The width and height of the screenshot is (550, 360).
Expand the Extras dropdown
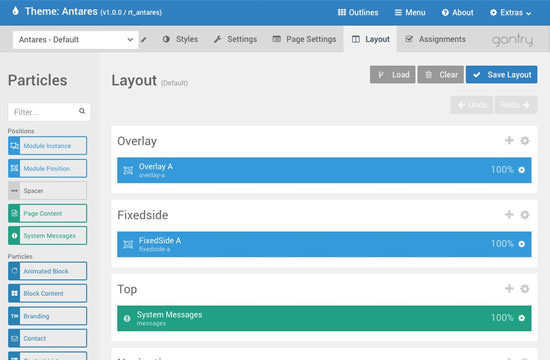point(510,13)
